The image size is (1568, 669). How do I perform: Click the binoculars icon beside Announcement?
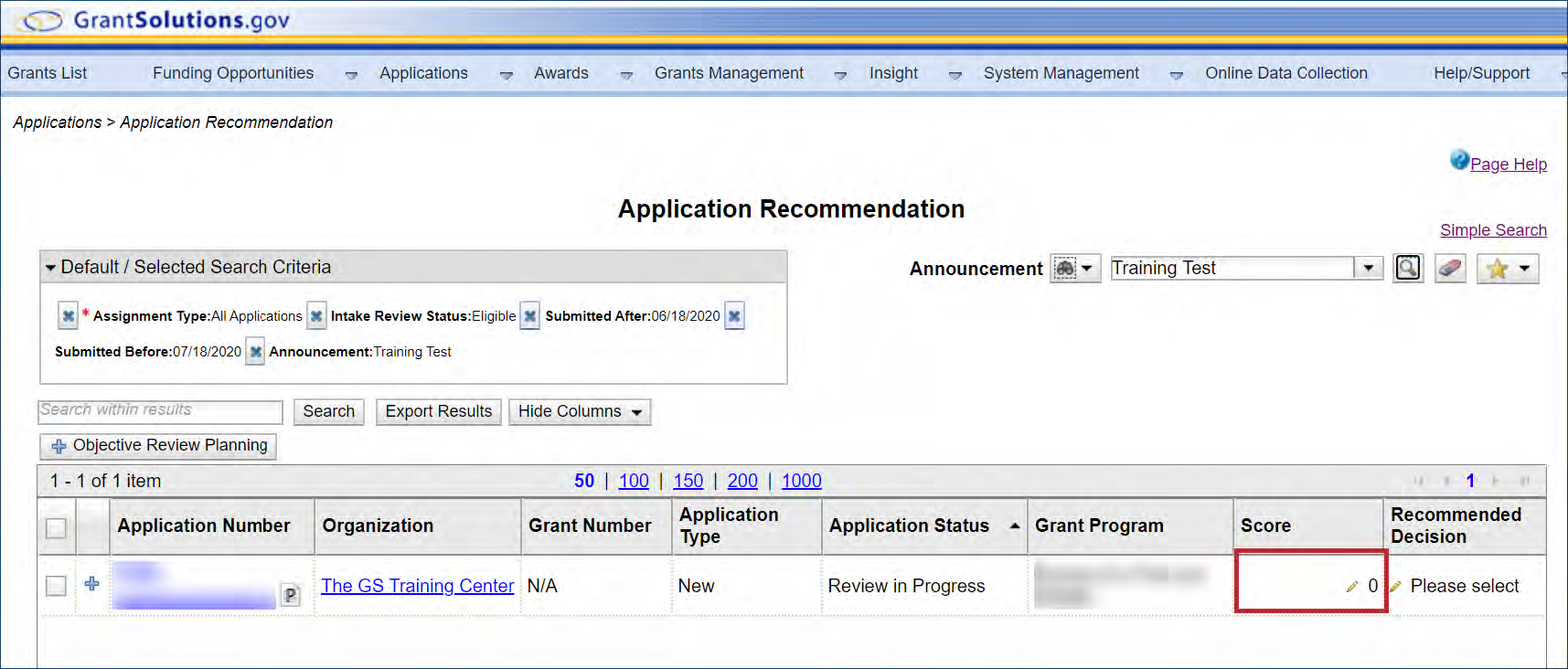click(x=1066, y=269)
